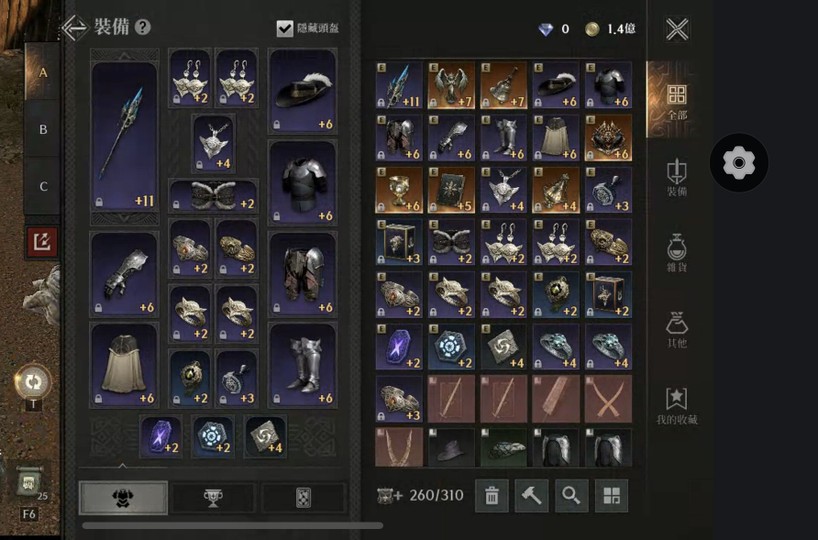Viewport: 818px width, 540px height.
Task: Expand the up arrow above weapon slot
Action: click(x=124, y=55)
